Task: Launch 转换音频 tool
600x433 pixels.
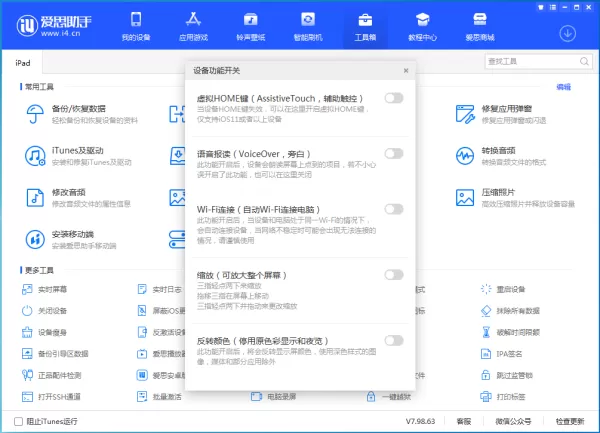Action: (501, 156)
